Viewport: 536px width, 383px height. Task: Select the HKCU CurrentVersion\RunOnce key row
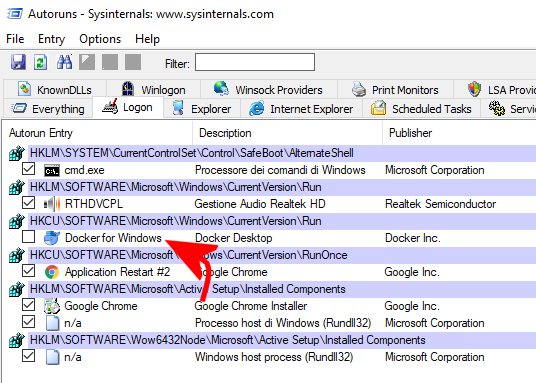coord(282,255)
